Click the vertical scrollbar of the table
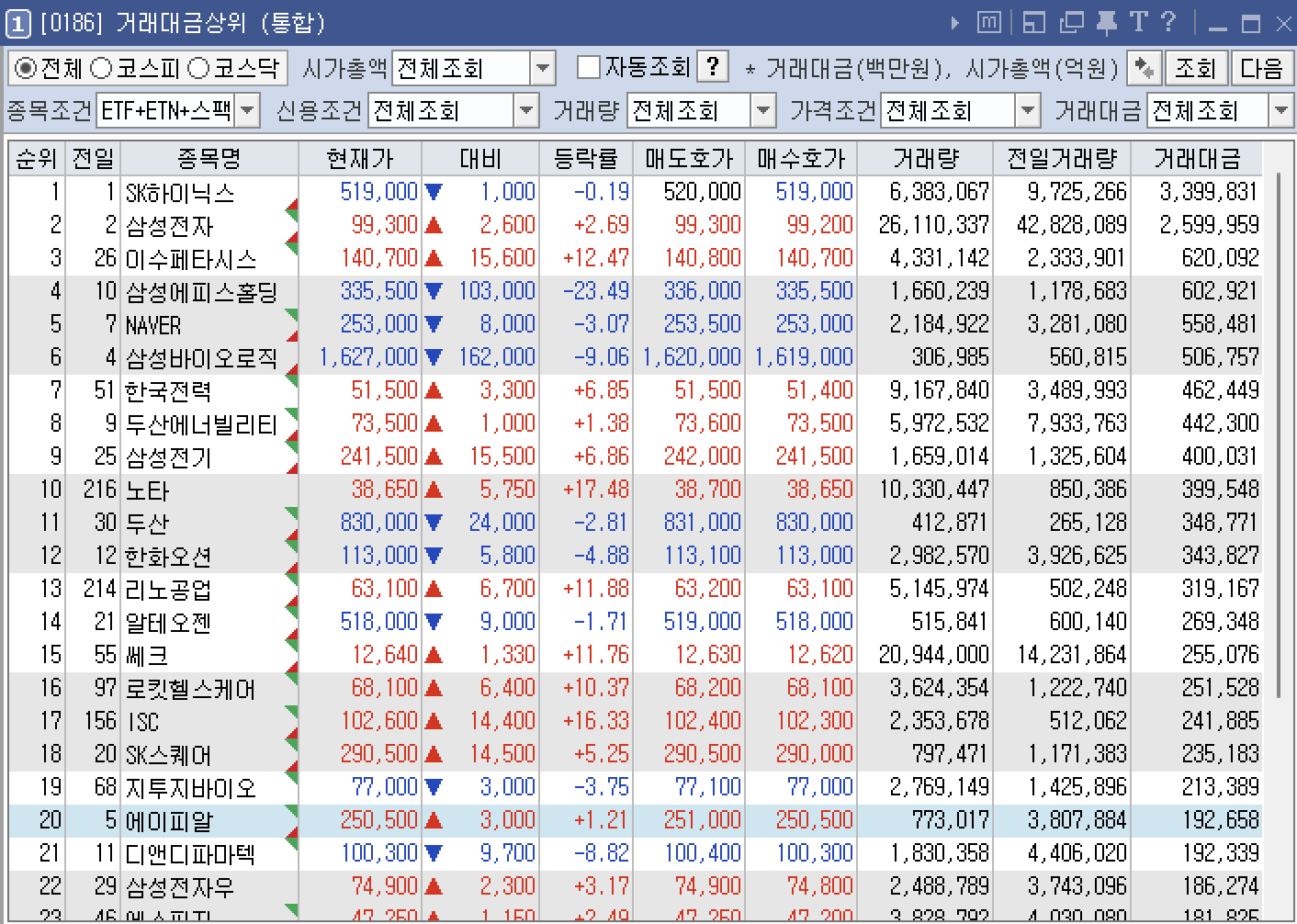 click(1279, 436)
